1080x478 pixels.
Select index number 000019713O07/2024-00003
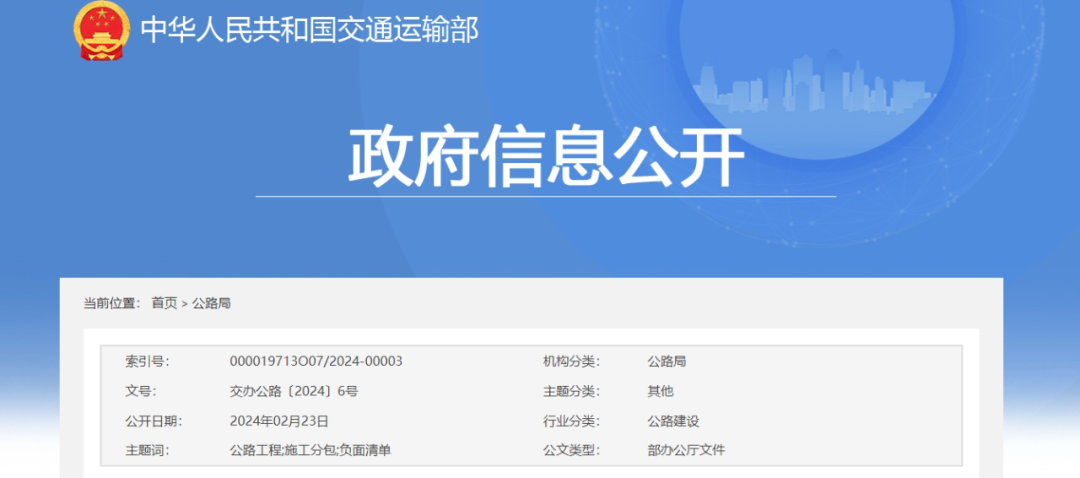[x=316, y=362]
